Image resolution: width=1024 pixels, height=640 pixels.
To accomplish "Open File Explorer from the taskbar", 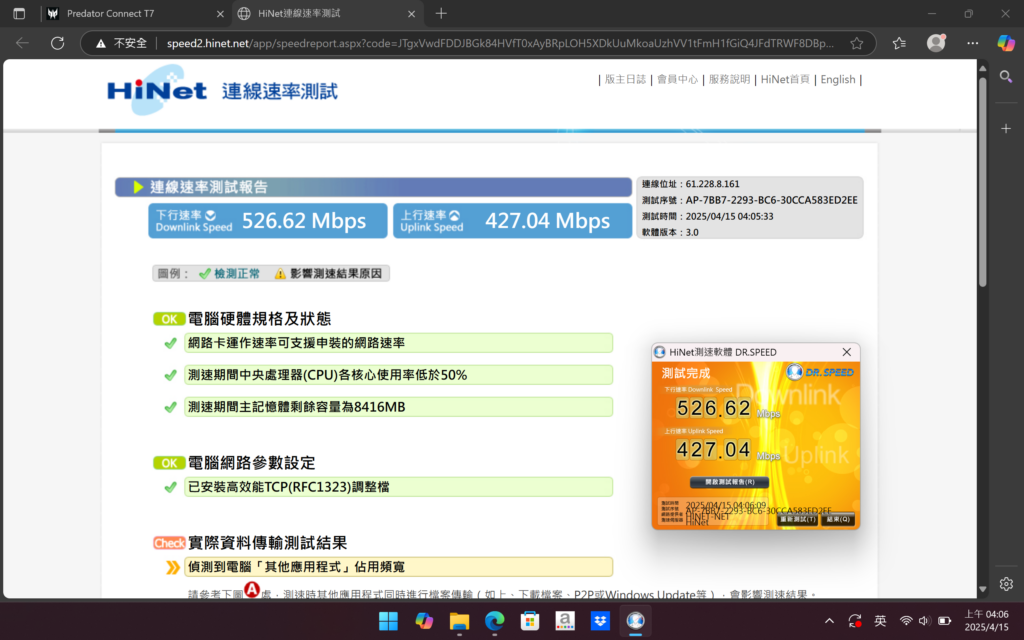I will coord(459,620).
